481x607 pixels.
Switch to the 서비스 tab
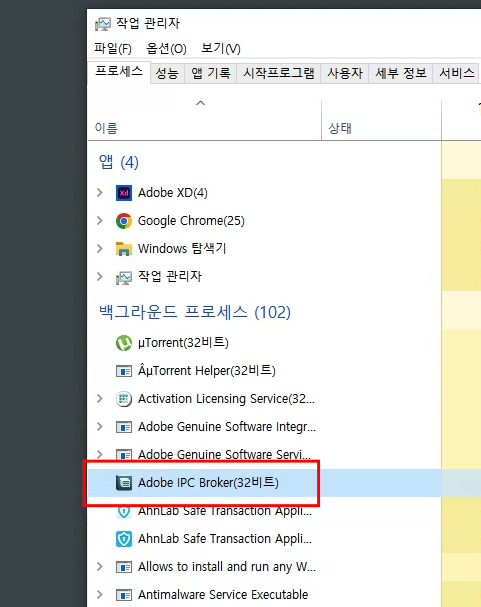coord(457,73)
